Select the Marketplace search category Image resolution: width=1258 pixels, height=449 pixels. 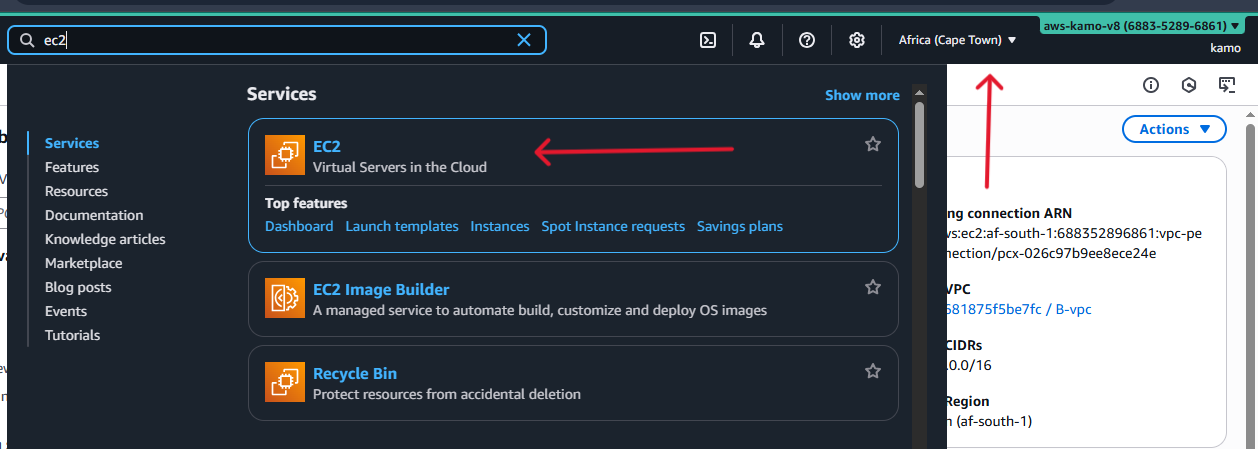click(x=84, y=263)
